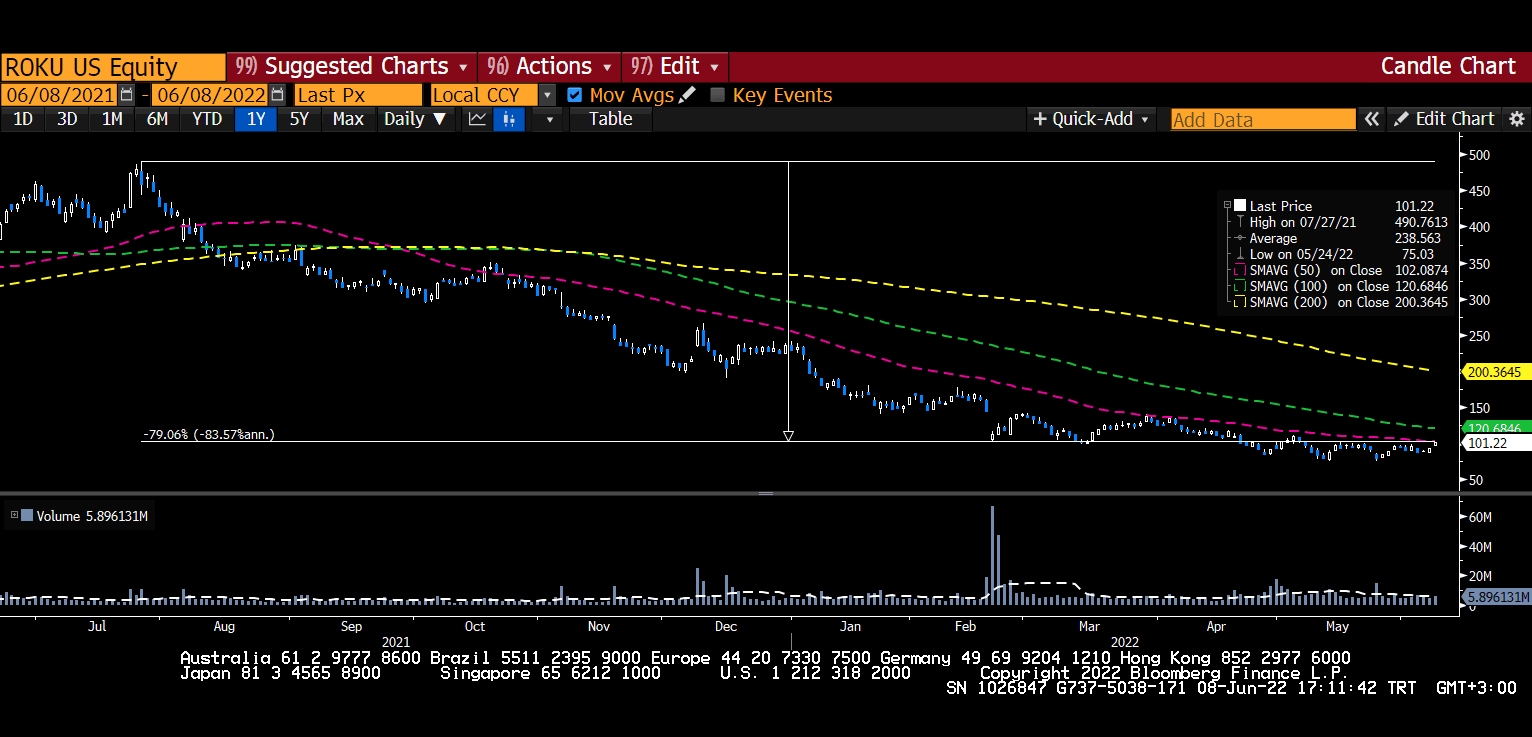
Task: Open chart type dropdown arrow next to candle icon
Action: pos(548,119)
